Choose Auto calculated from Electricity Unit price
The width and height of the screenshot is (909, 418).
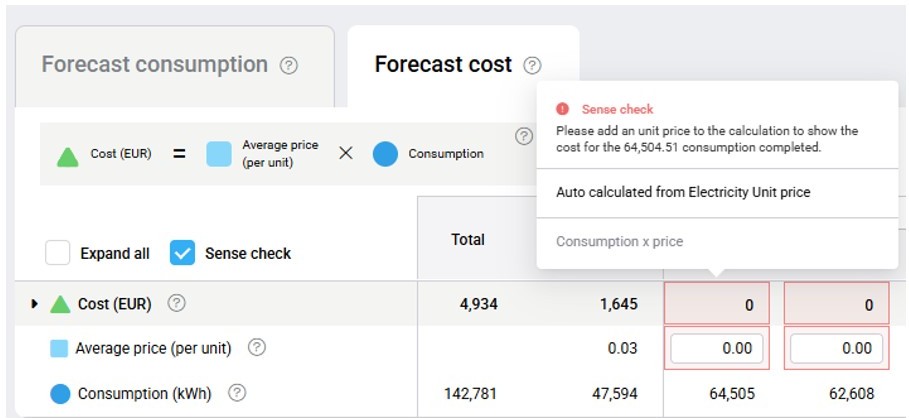tap(683, 192)
